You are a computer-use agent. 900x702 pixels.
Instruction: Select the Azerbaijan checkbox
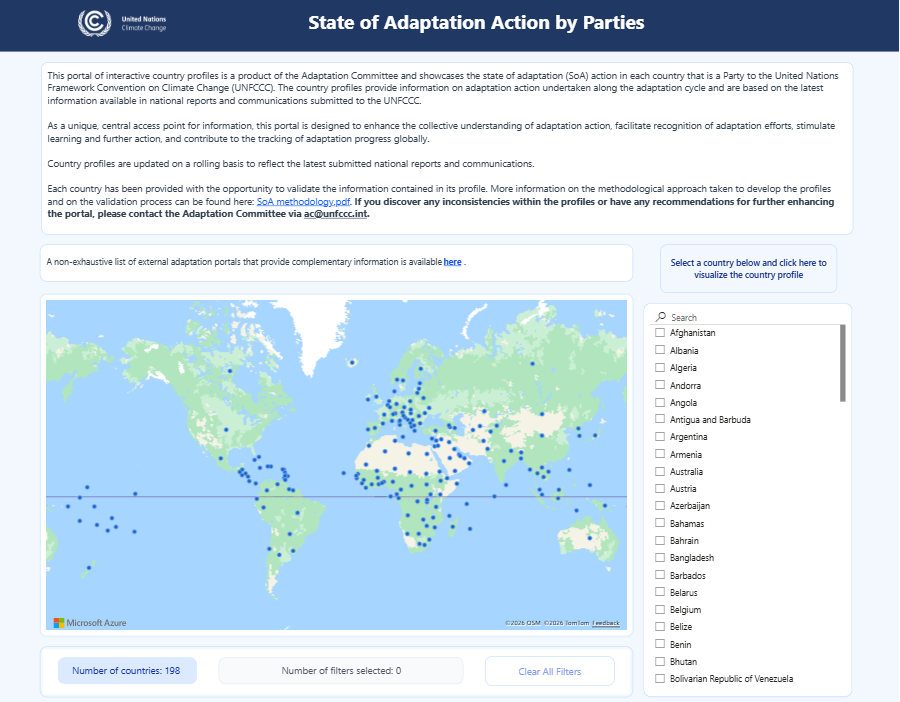point(660,506)
